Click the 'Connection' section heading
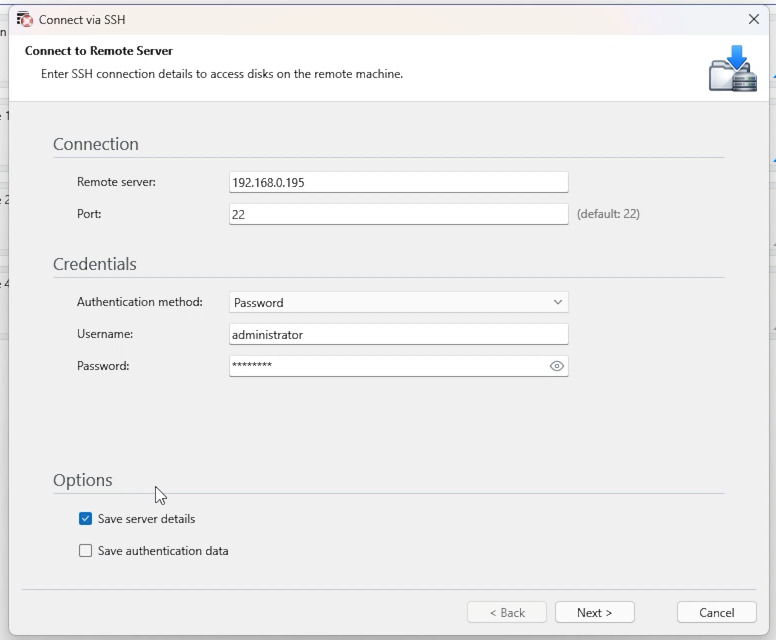Viewport: 776px width, 640px height. click(96, 144)
